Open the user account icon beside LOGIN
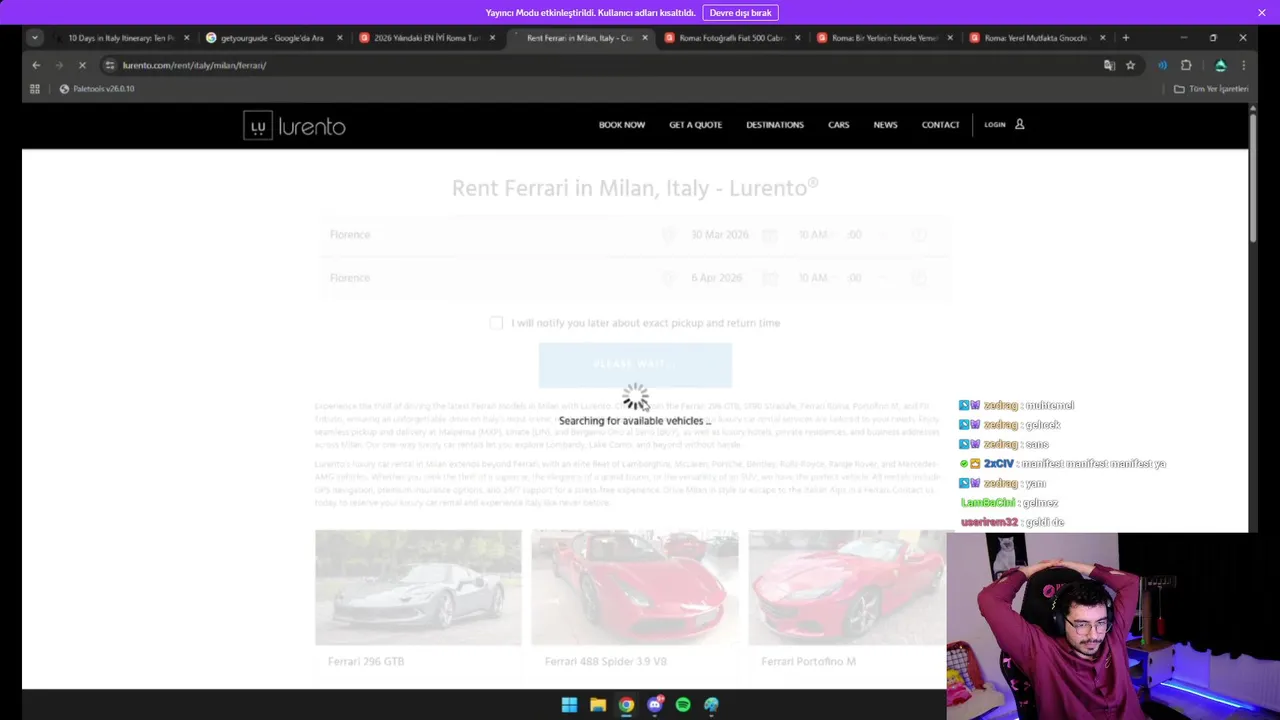1280x720 pixels. pyautogui.click(x=1020, y=125)
